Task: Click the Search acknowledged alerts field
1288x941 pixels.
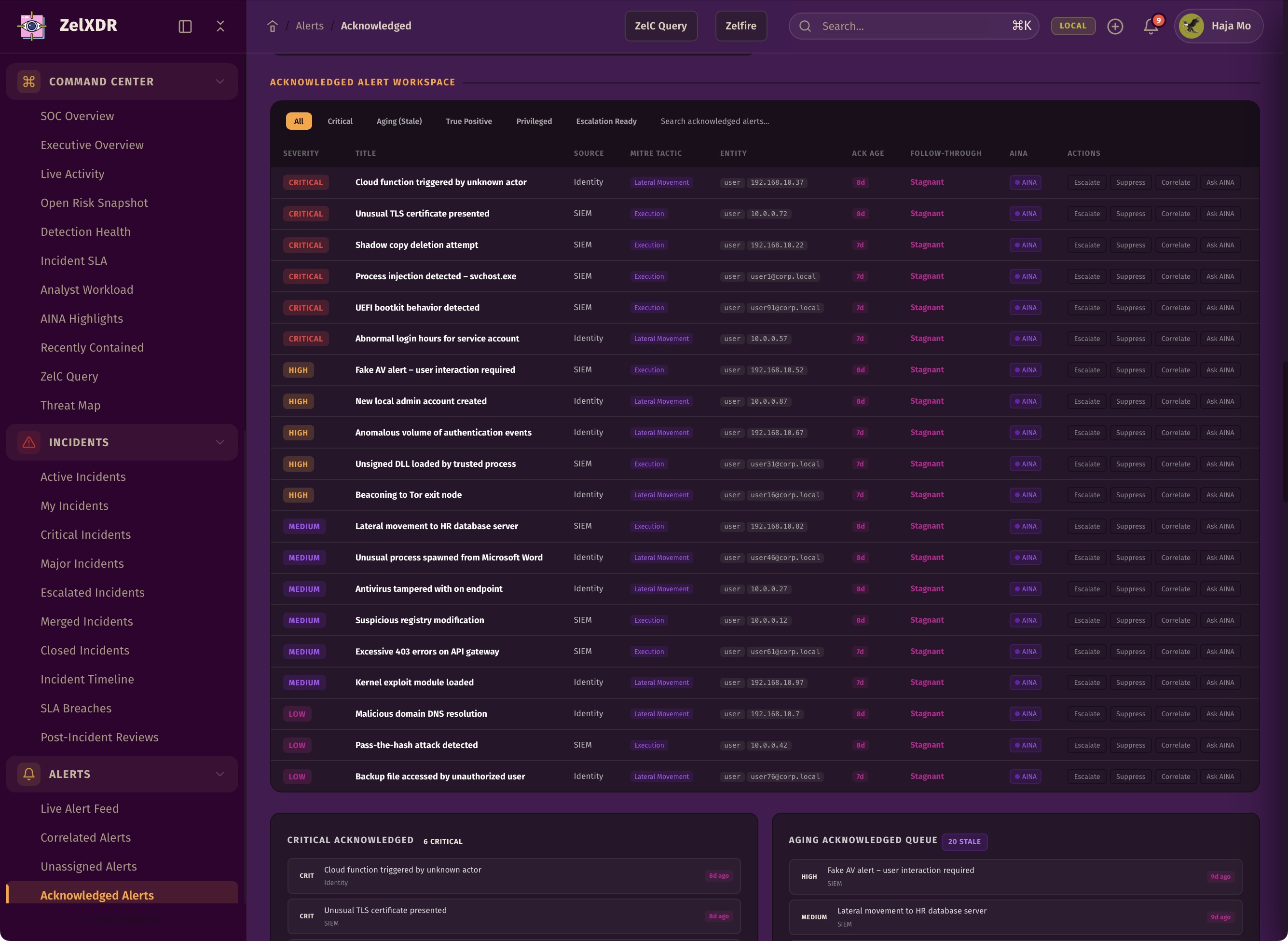Action: (x=714, y=122)
